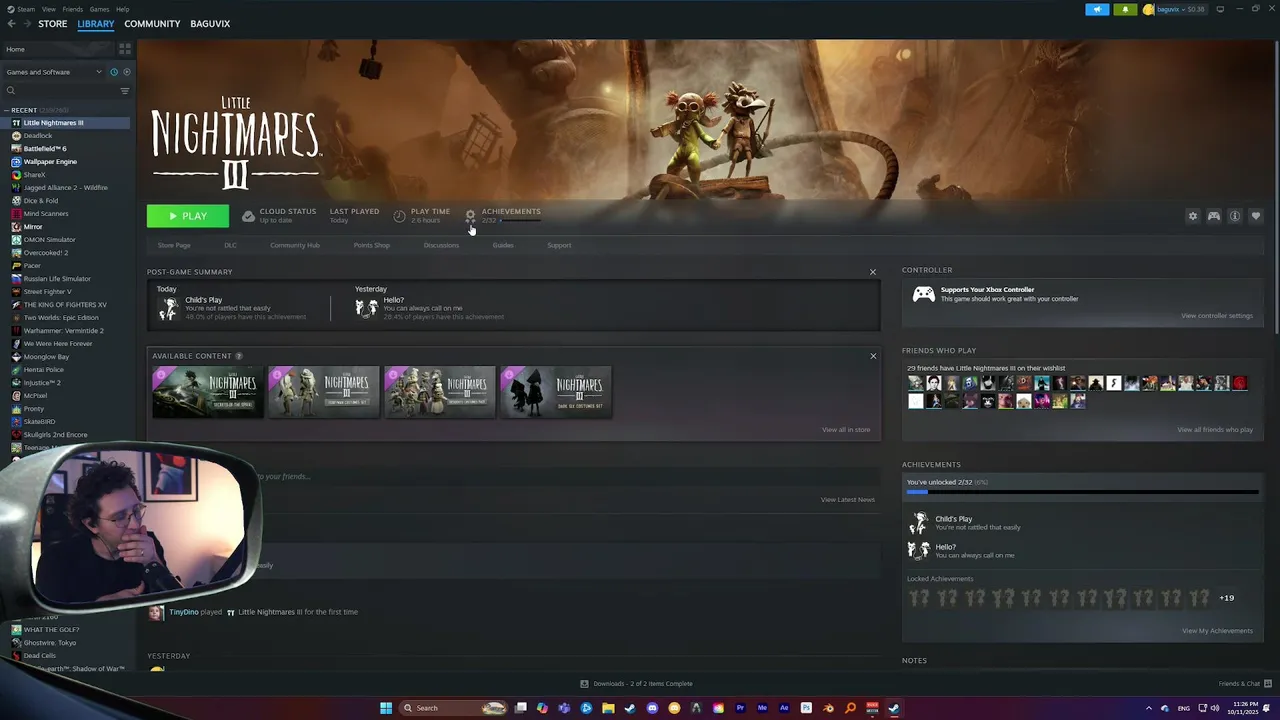Screen dimensions: 1280x720
Task: Open controller layout icon
Action: pos(1214,216)
